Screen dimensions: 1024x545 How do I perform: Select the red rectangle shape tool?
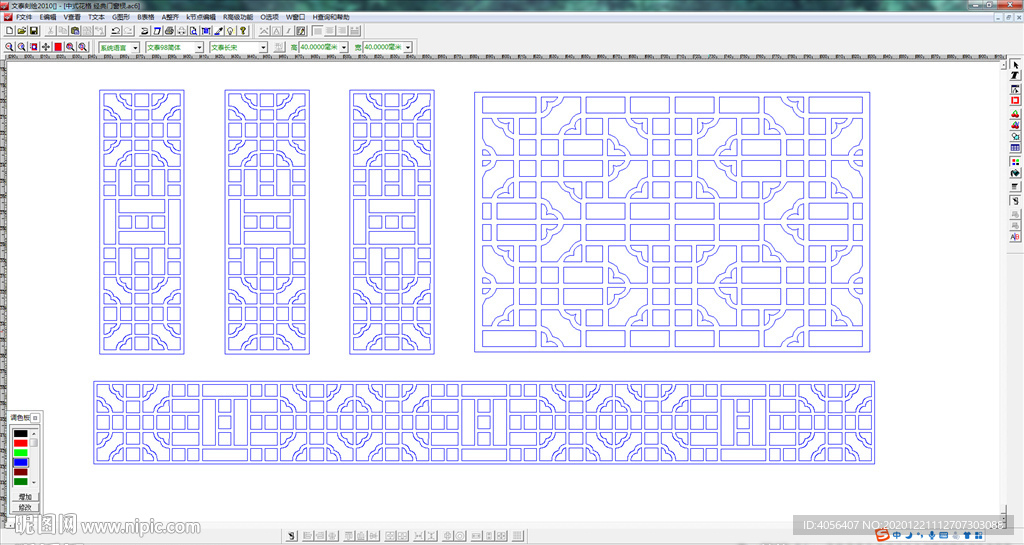coord(1015,101)
